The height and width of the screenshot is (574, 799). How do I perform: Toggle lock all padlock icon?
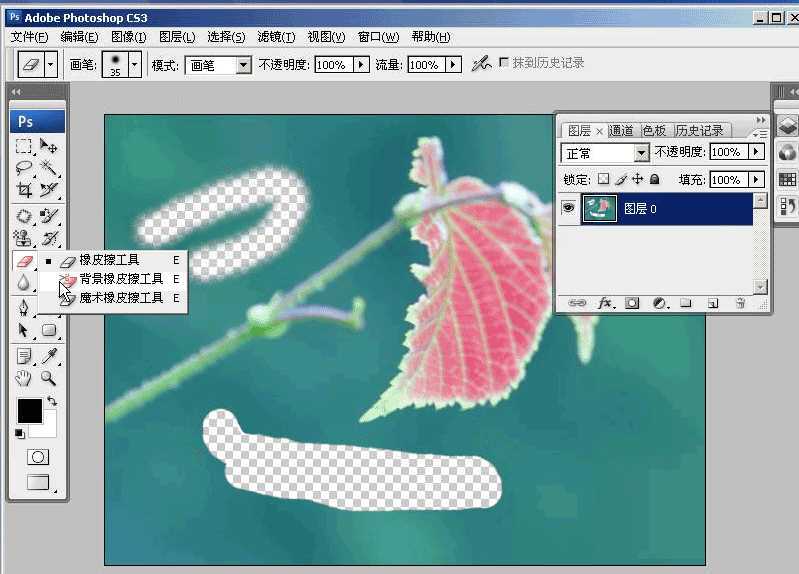coord(655,179)
